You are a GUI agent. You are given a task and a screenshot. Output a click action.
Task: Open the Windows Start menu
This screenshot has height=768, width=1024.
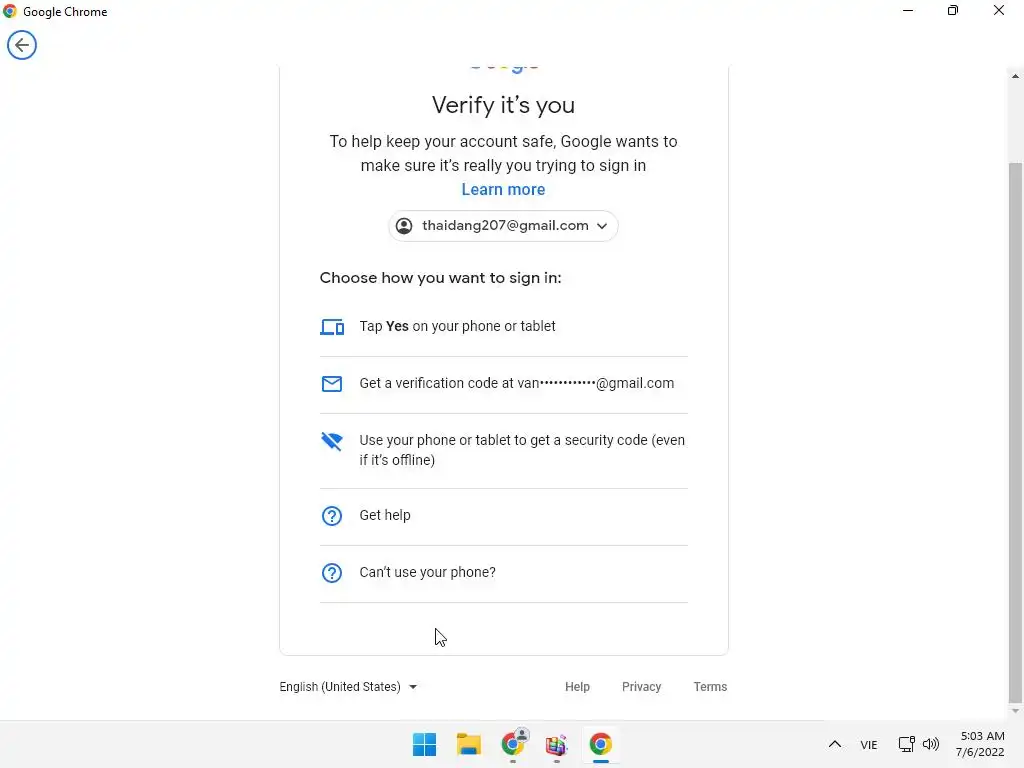(x=424, y=744)
